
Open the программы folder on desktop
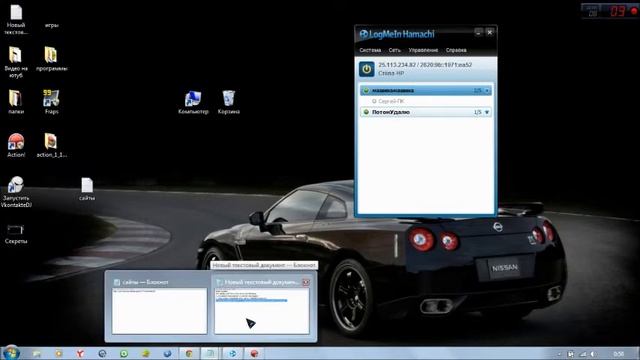click(51, 59)
